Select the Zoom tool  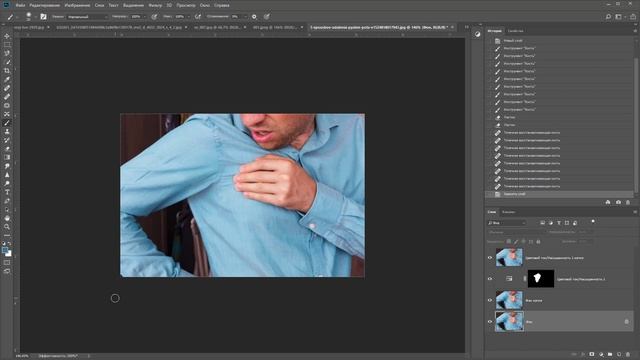tap(7, 227)
